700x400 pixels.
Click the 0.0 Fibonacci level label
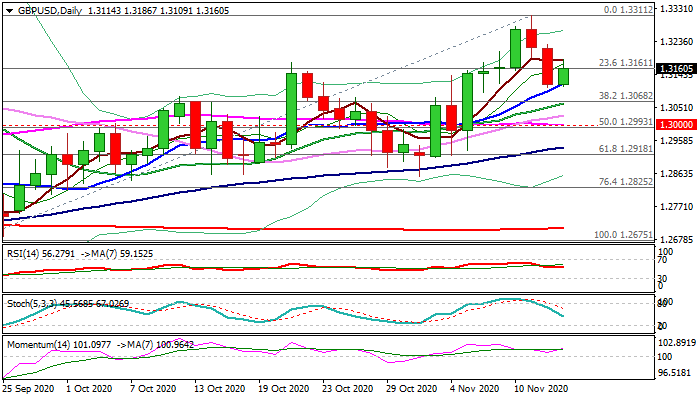pyautogui.click(x=627, y=9)
